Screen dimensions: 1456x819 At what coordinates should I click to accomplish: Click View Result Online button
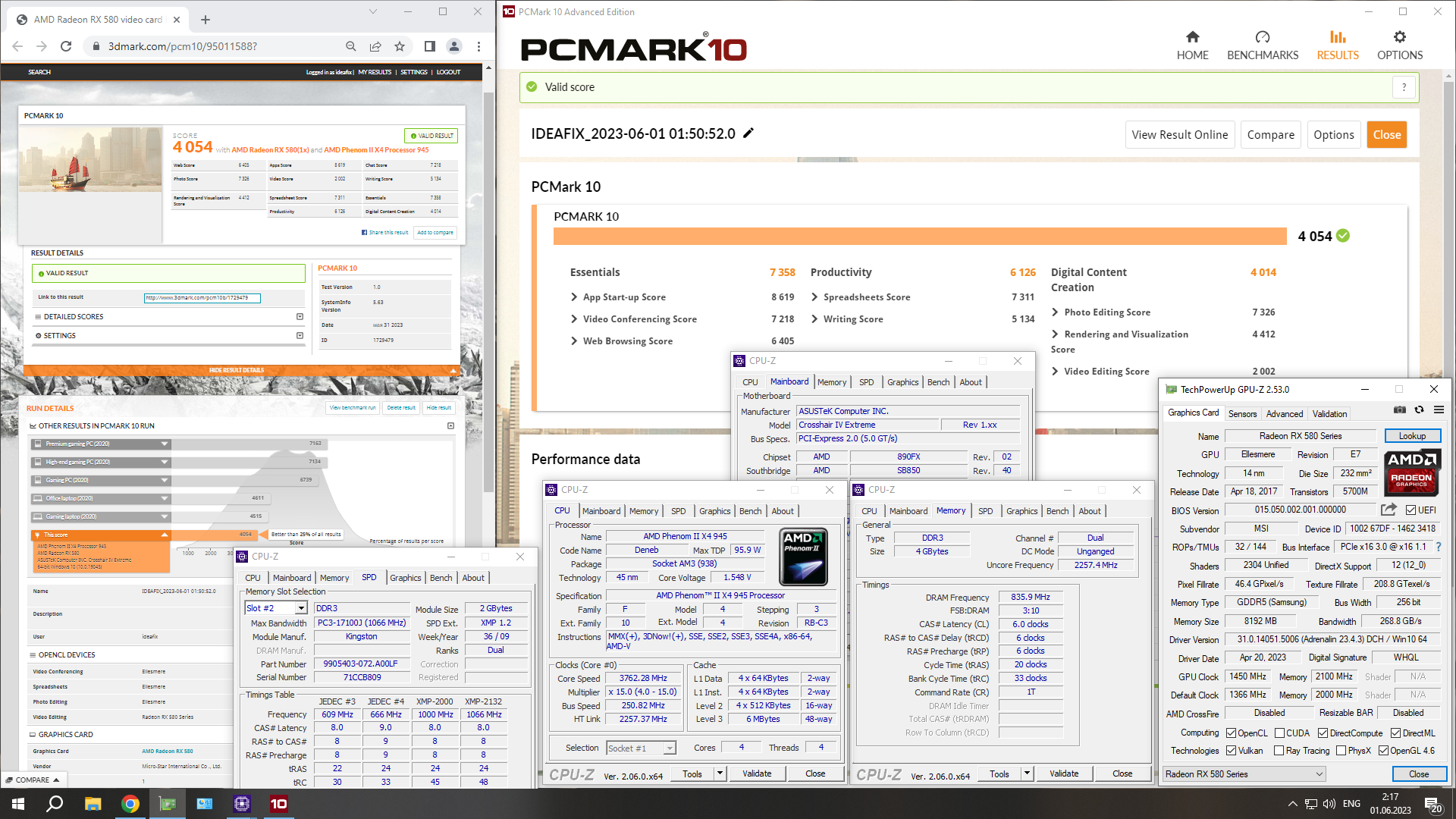1179,135
